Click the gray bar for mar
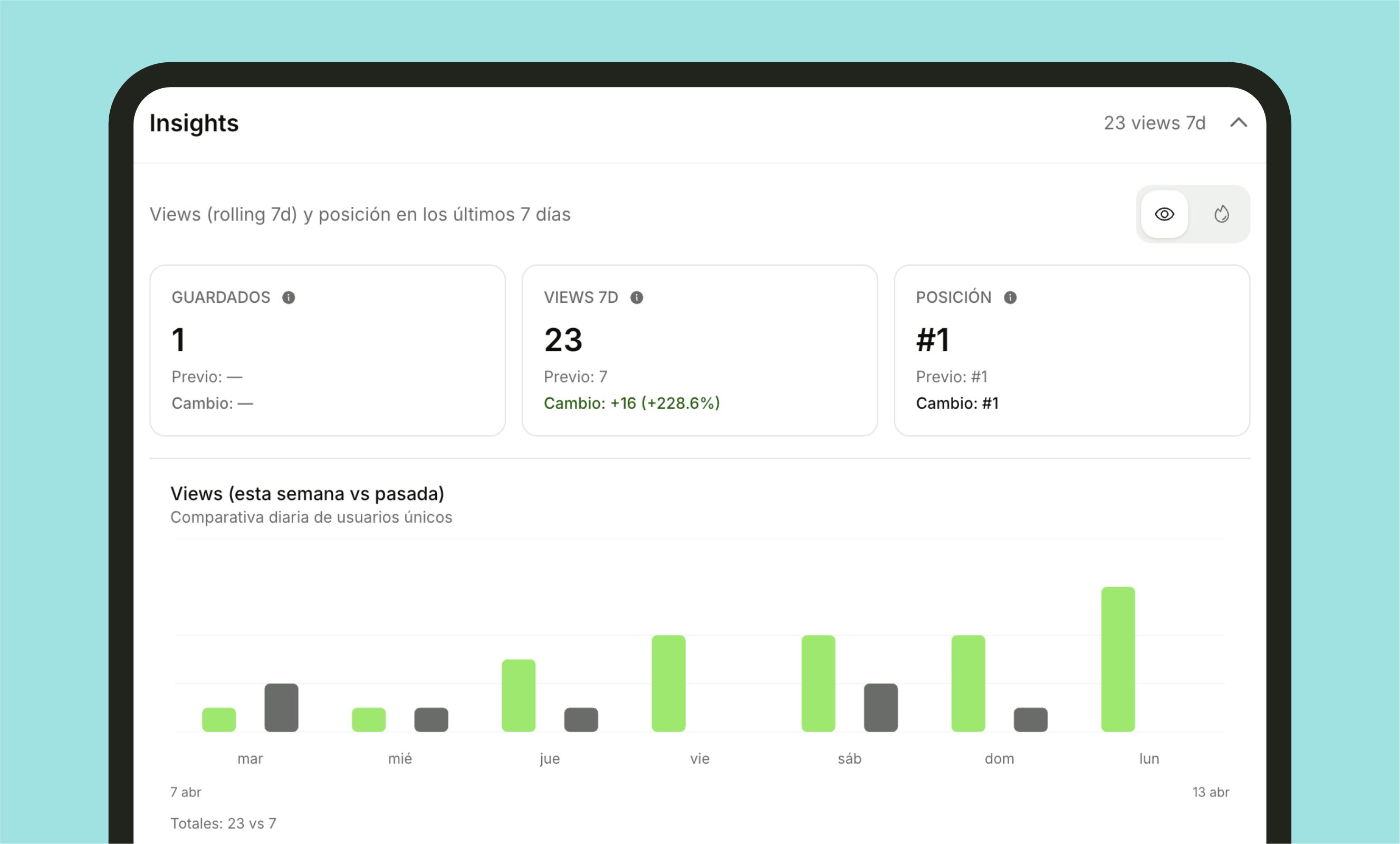This screenshot has height=844, width=1400. (x=281, y=707)
